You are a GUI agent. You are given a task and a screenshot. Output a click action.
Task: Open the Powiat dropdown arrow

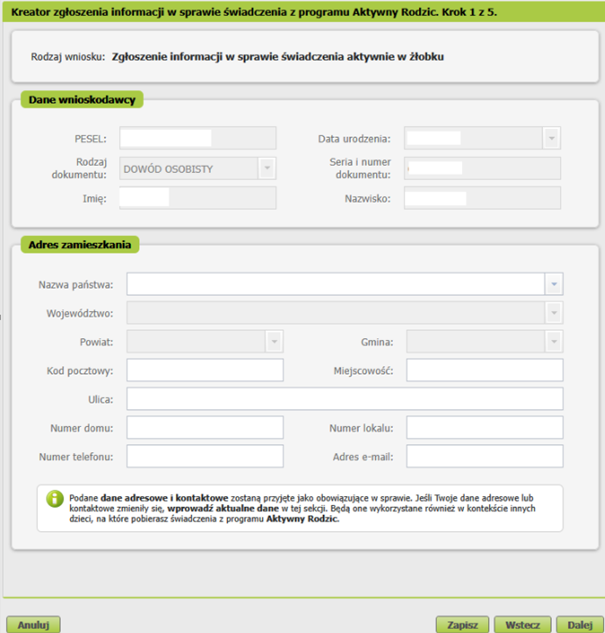point(274,342)
